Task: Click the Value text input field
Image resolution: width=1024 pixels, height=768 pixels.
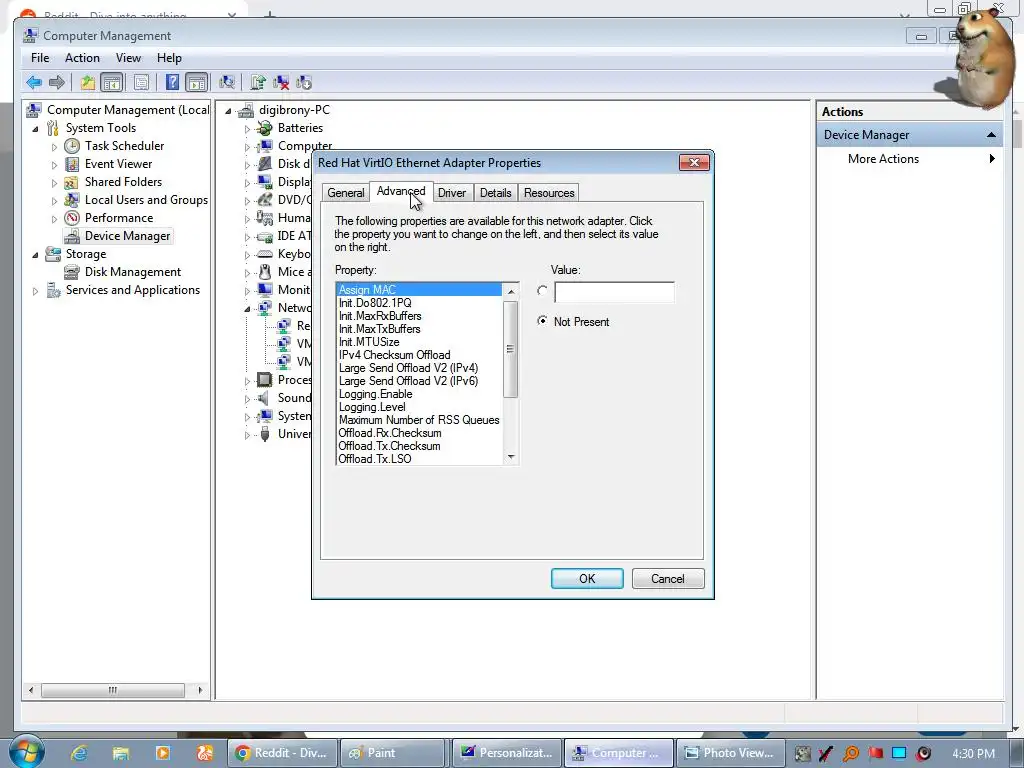Action: (614, 292)
